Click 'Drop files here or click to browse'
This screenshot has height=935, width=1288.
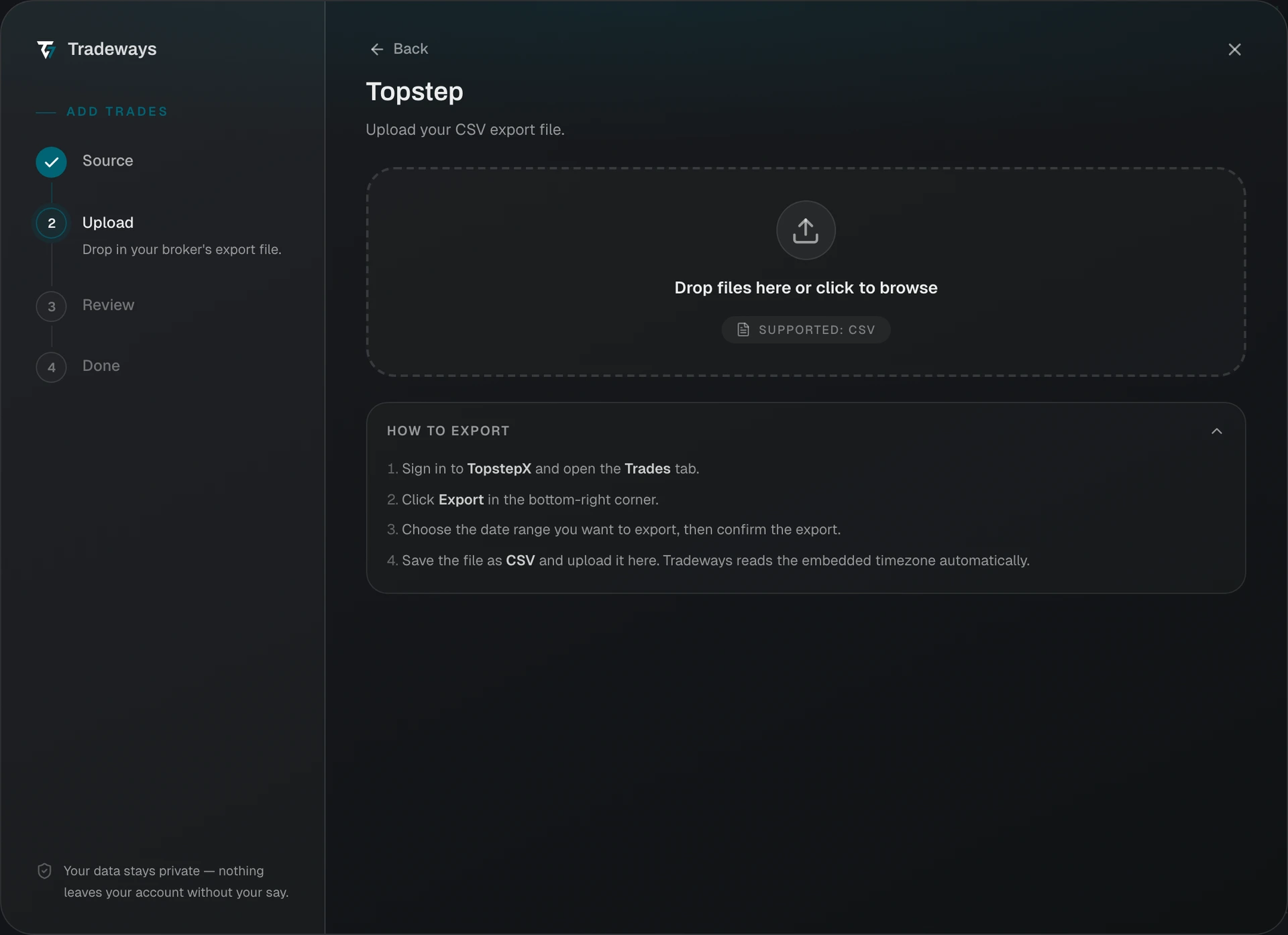tap(806, 288)
